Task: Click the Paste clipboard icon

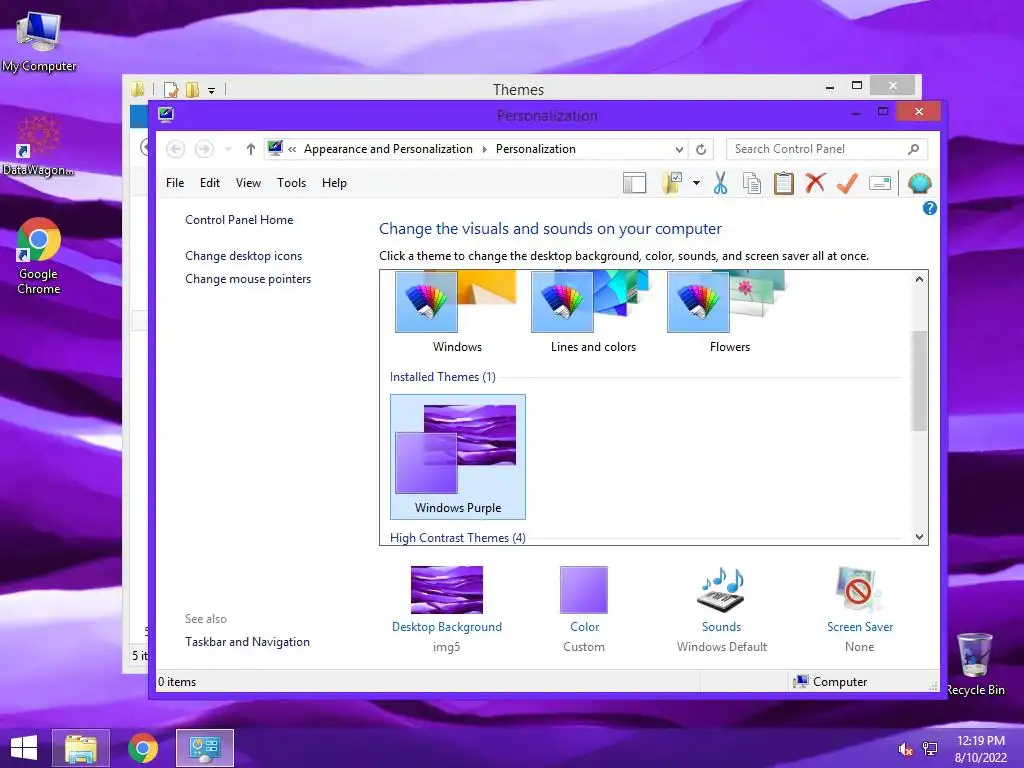Action: pyautogui.click(x=784, y=184)
